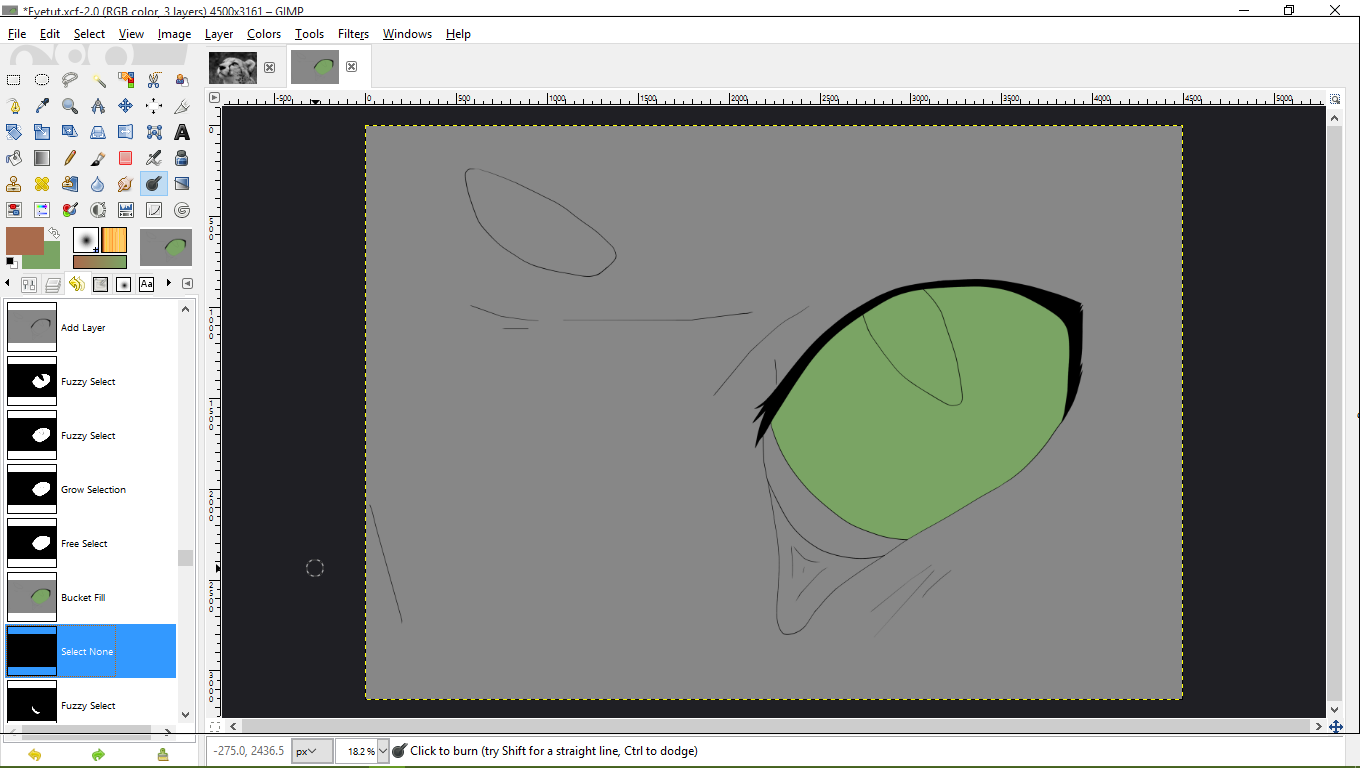Select the Pencil tool
Screen dimensions: 1360x768
(x=70, y=158)
